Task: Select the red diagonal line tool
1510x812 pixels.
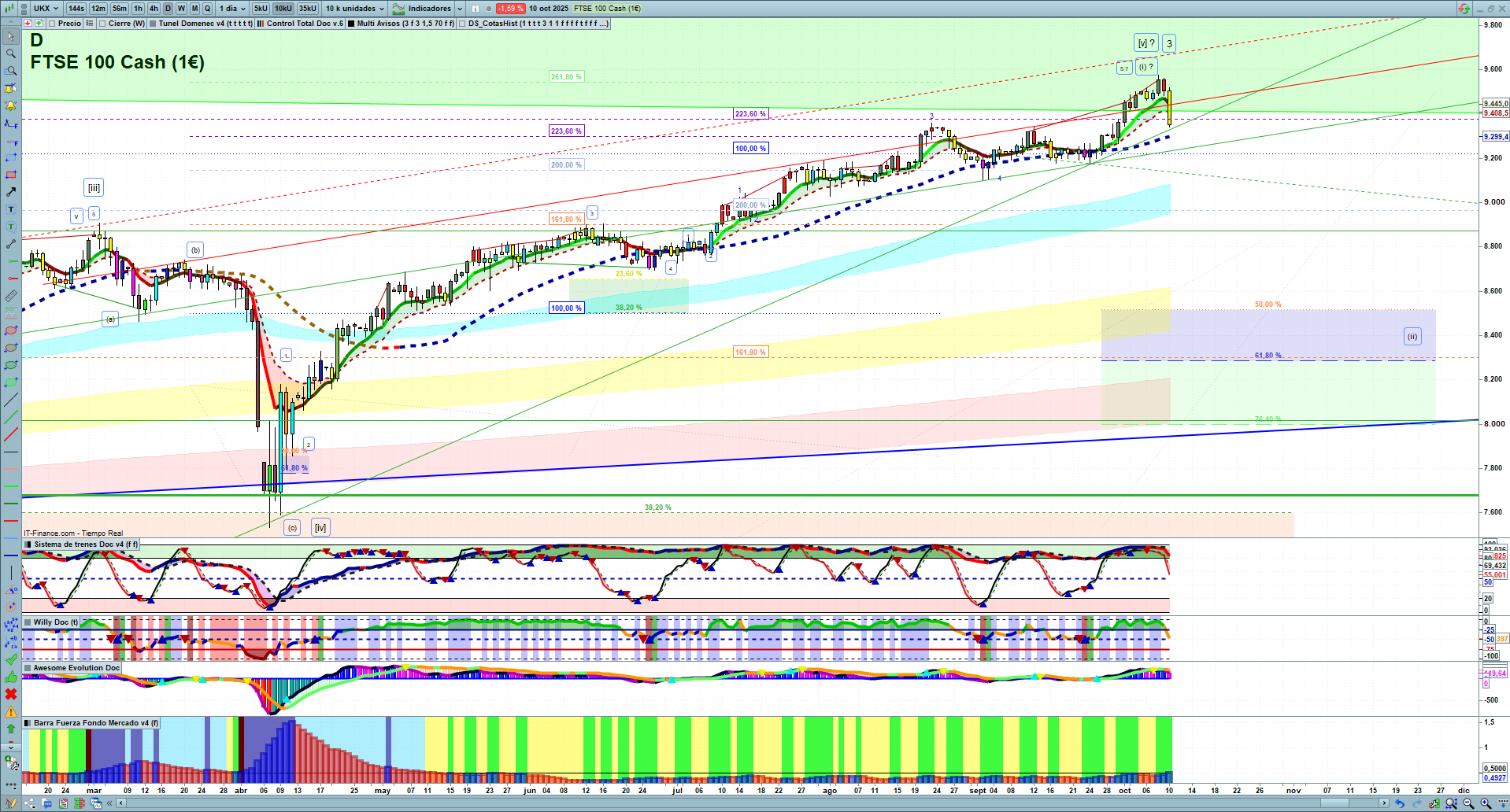Action: coord(11,434)
